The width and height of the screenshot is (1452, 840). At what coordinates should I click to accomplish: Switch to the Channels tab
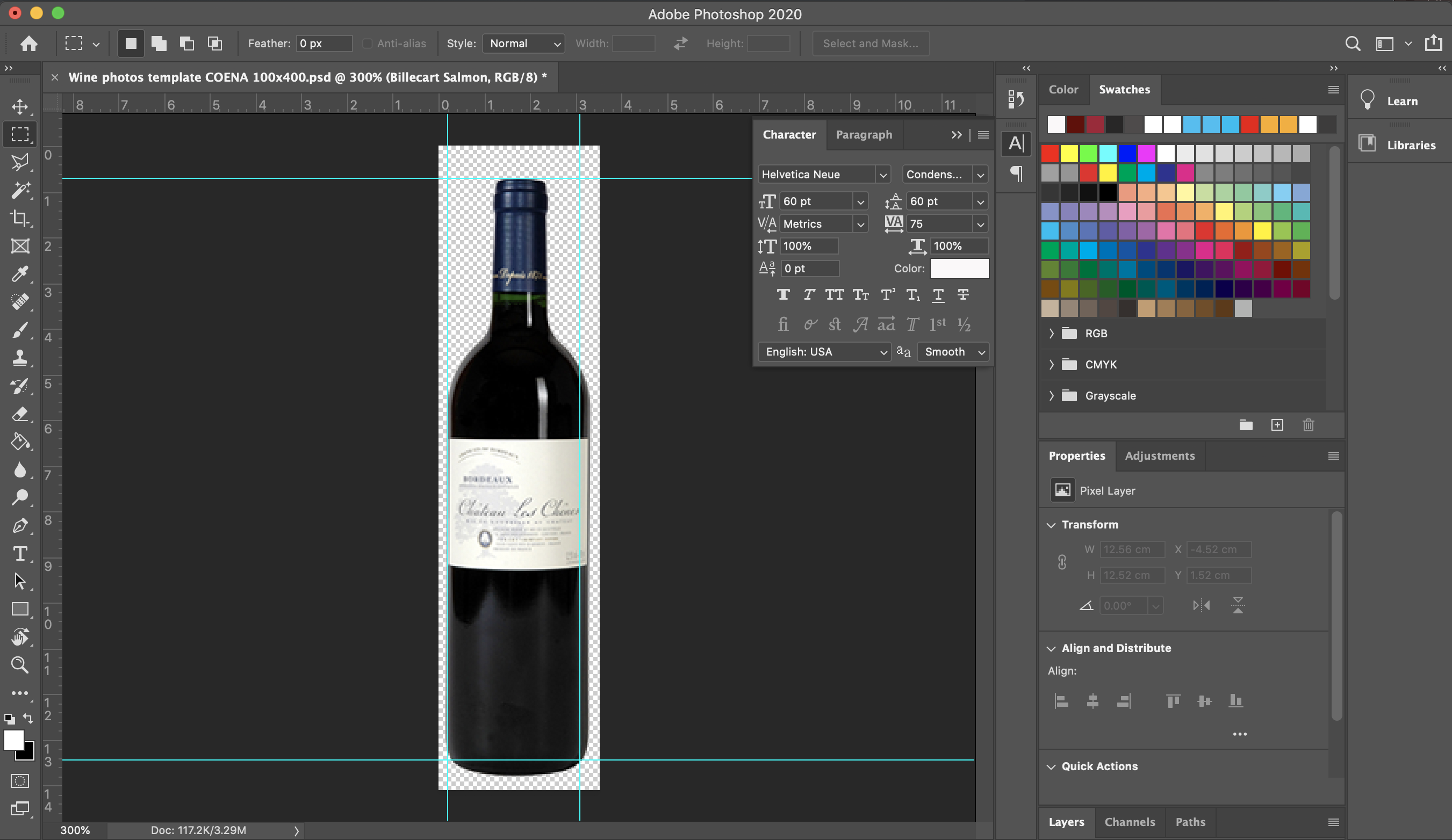(1130, 822)
